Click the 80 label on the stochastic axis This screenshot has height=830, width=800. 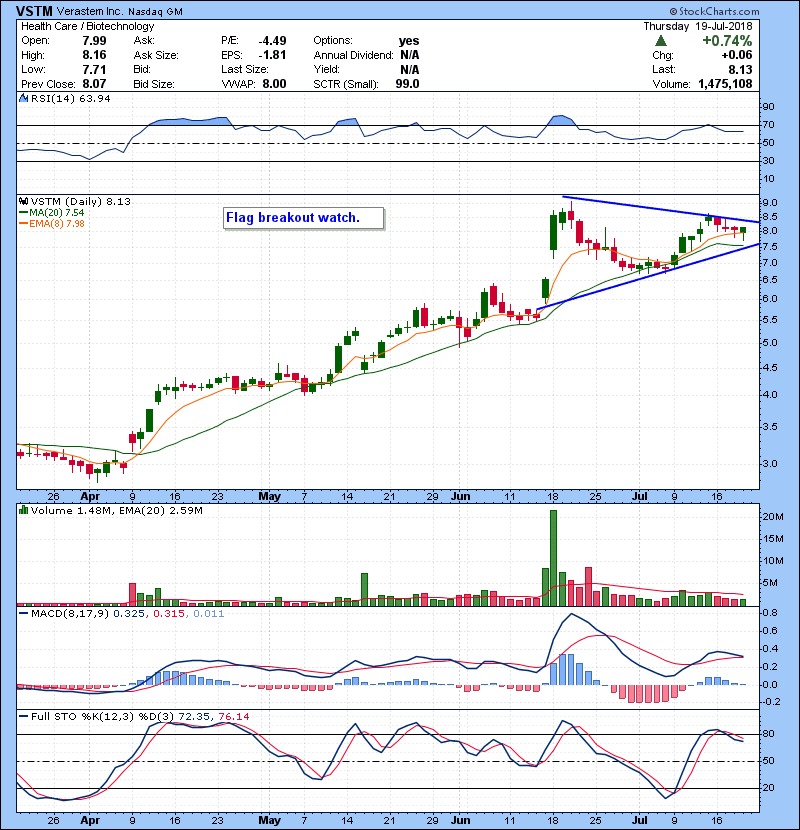point(768,734)
